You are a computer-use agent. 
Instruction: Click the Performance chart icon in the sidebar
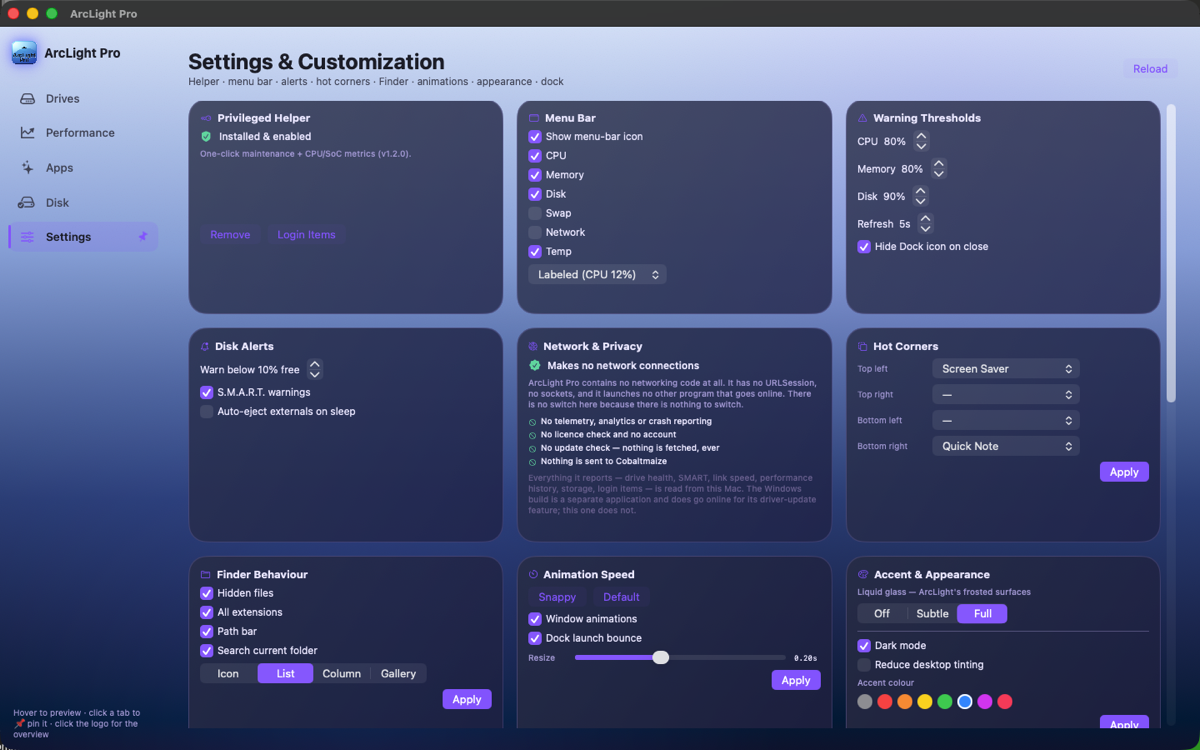click(x=27, y=133)
